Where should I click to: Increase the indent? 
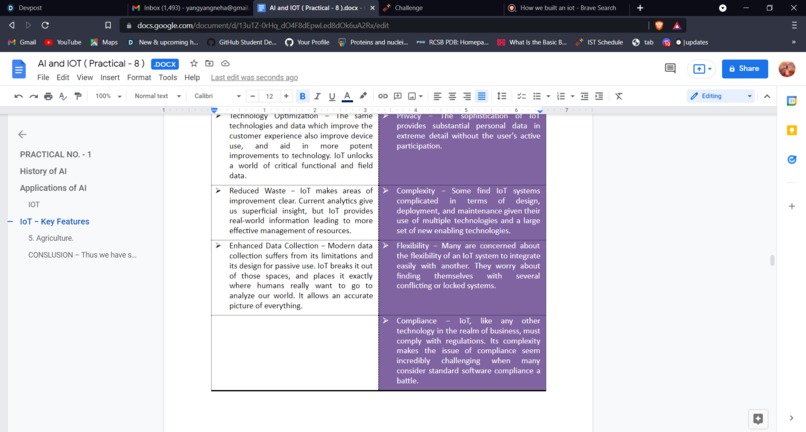[599, 96]
